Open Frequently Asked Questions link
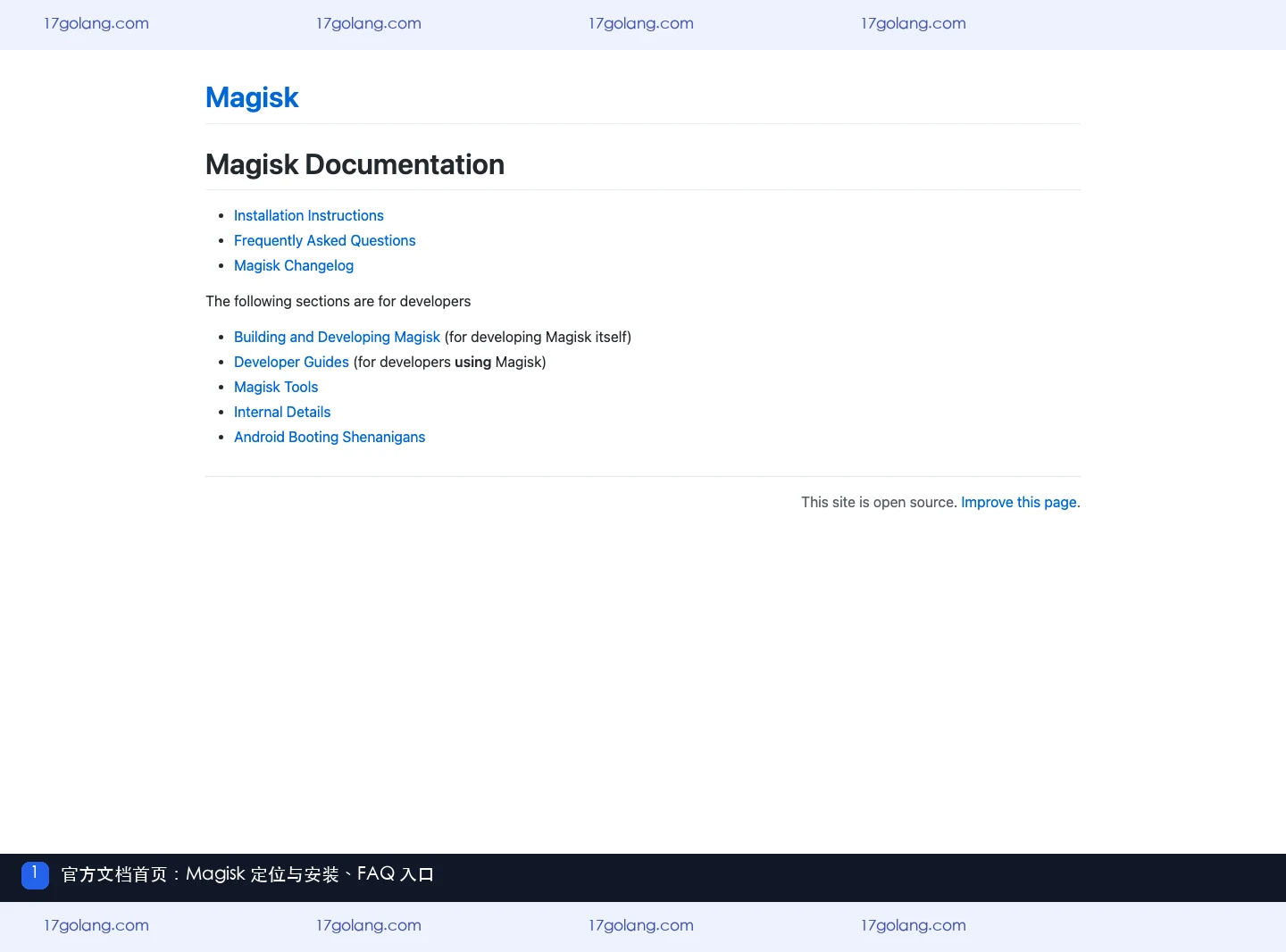Viewport: 1286px width, 952px height. point(325,240)
